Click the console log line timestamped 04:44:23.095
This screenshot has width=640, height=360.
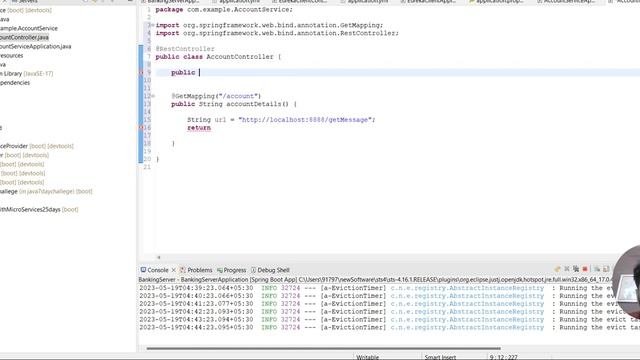click(x=389, y=327)
